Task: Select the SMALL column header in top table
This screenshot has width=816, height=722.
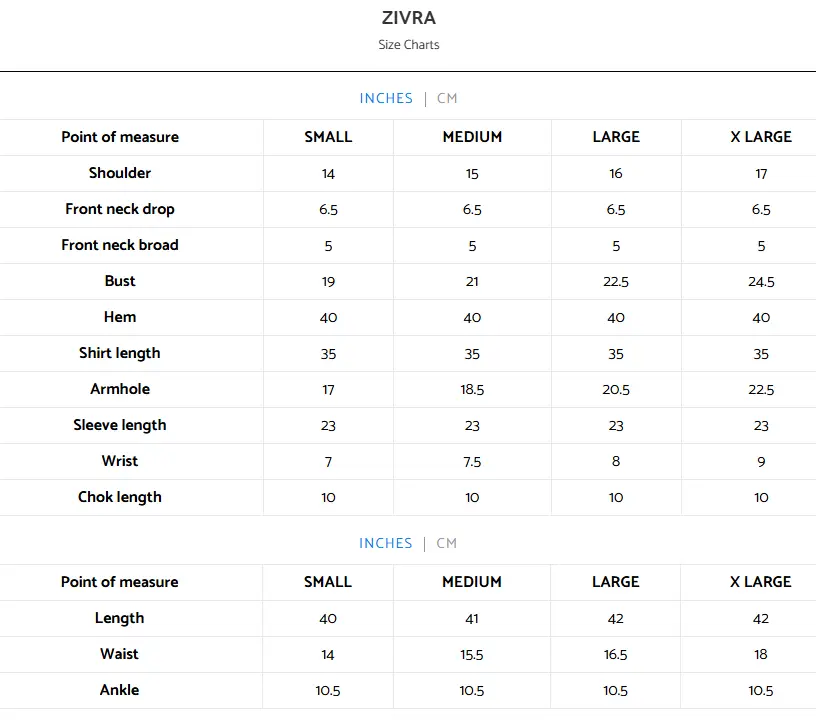Action: point(328,137)
